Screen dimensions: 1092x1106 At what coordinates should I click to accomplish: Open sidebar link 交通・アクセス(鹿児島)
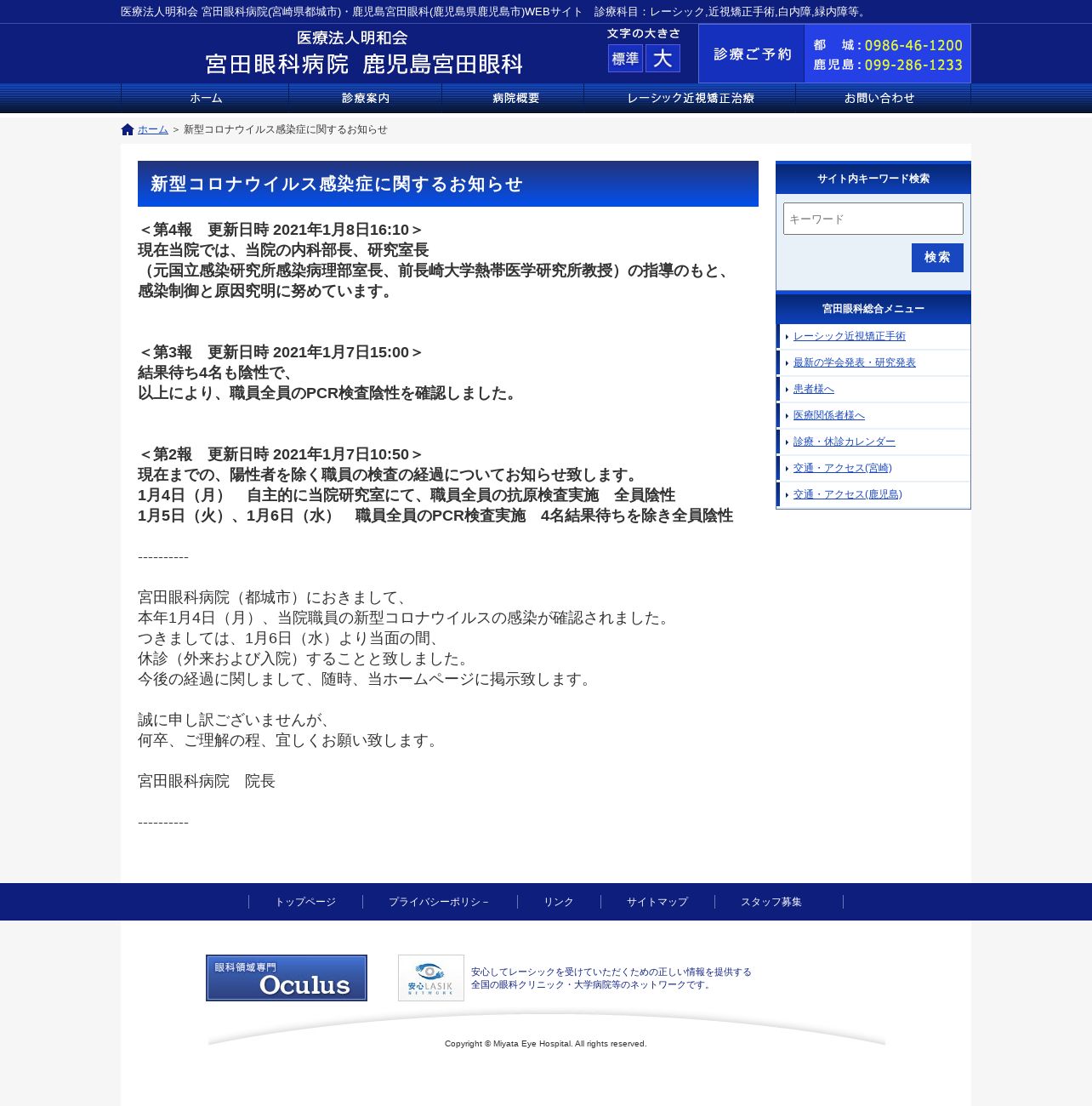coord(848,494)
